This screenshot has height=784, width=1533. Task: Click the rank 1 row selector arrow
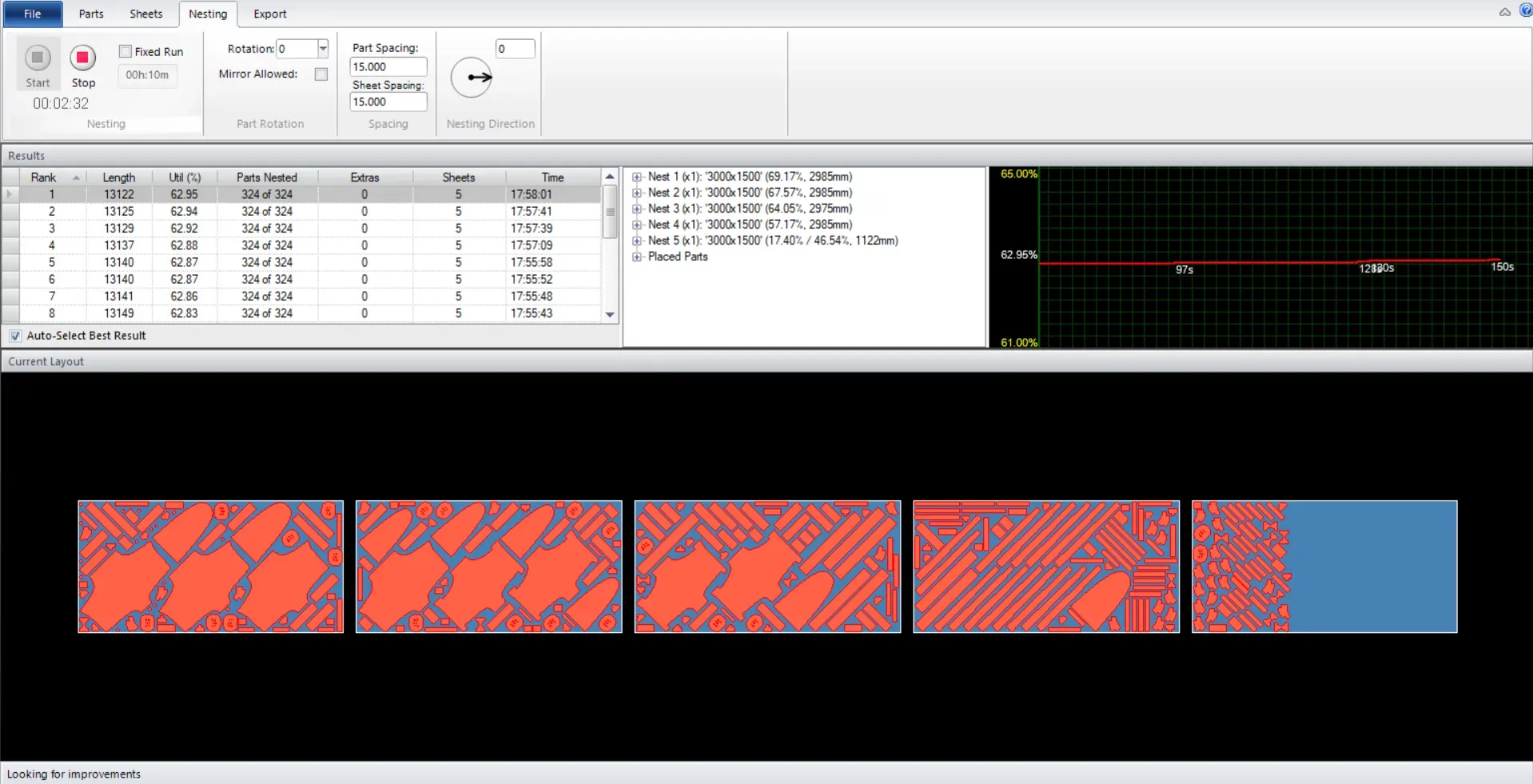(10, 194)
